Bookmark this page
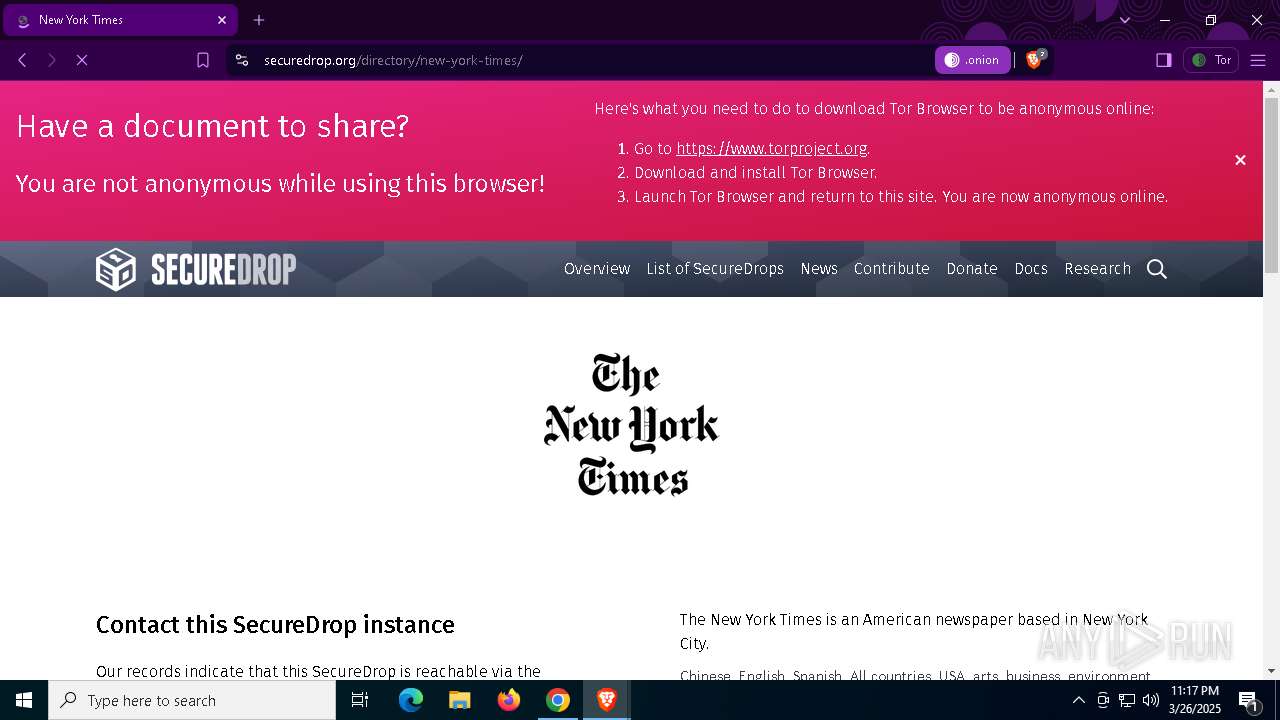This screenshot has width=1280, height=720. pyautogui.click(x=203, y=60)
